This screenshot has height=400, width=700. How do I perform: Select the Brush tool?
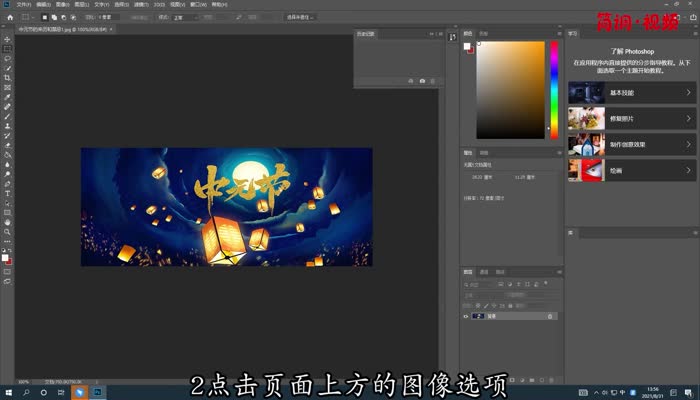(7, 116)
